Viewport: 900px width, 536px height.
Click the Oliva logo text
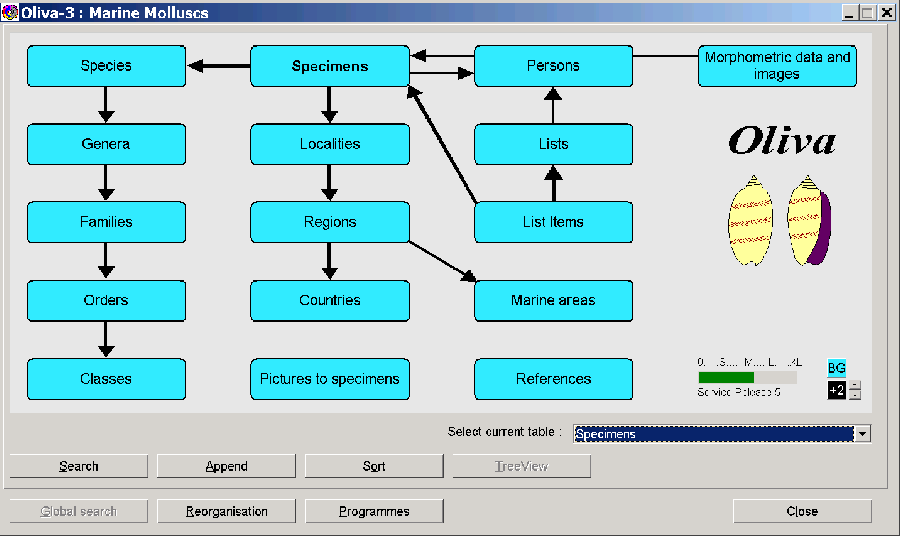click(781, 140)
